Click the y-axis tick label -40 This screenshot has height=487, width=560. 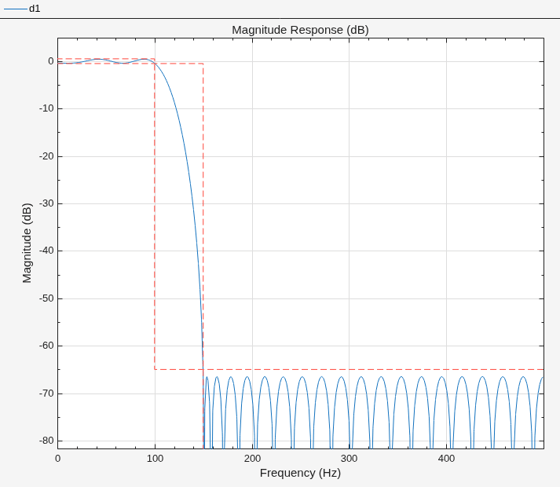pos(46,251)
